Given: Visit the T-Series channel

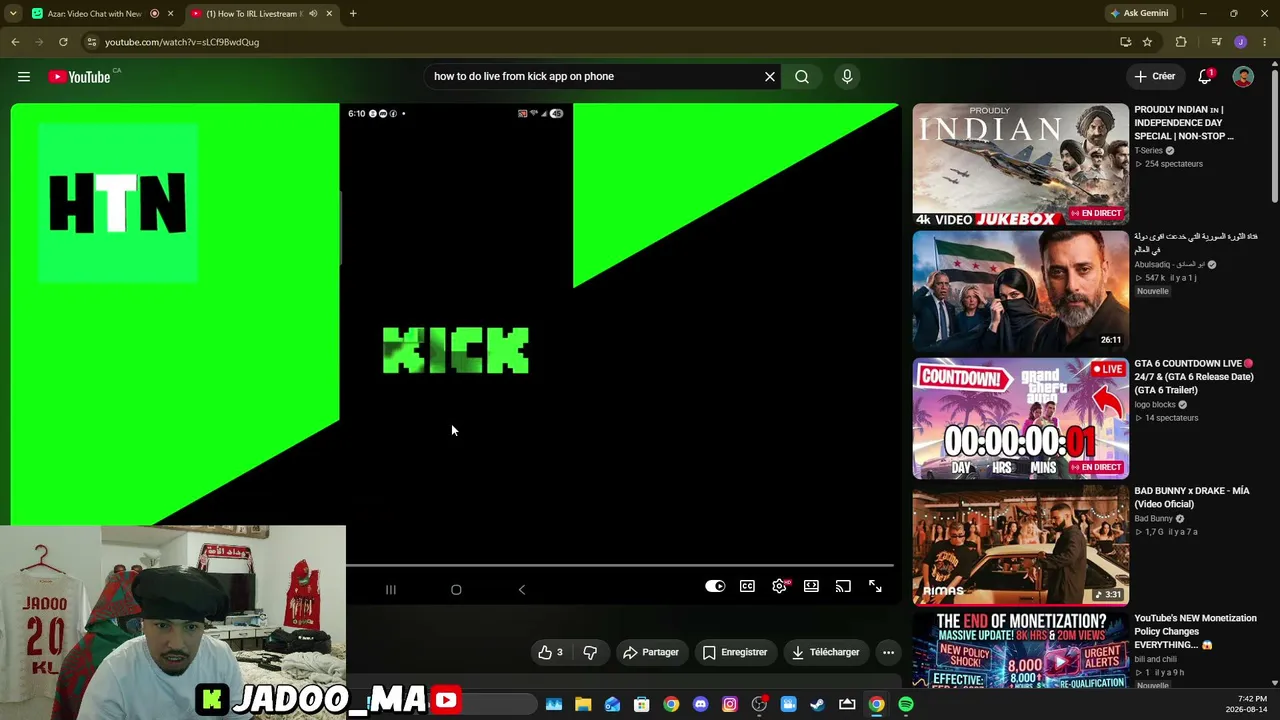Looking at the screenshot, I should [x=1148, y=151].
